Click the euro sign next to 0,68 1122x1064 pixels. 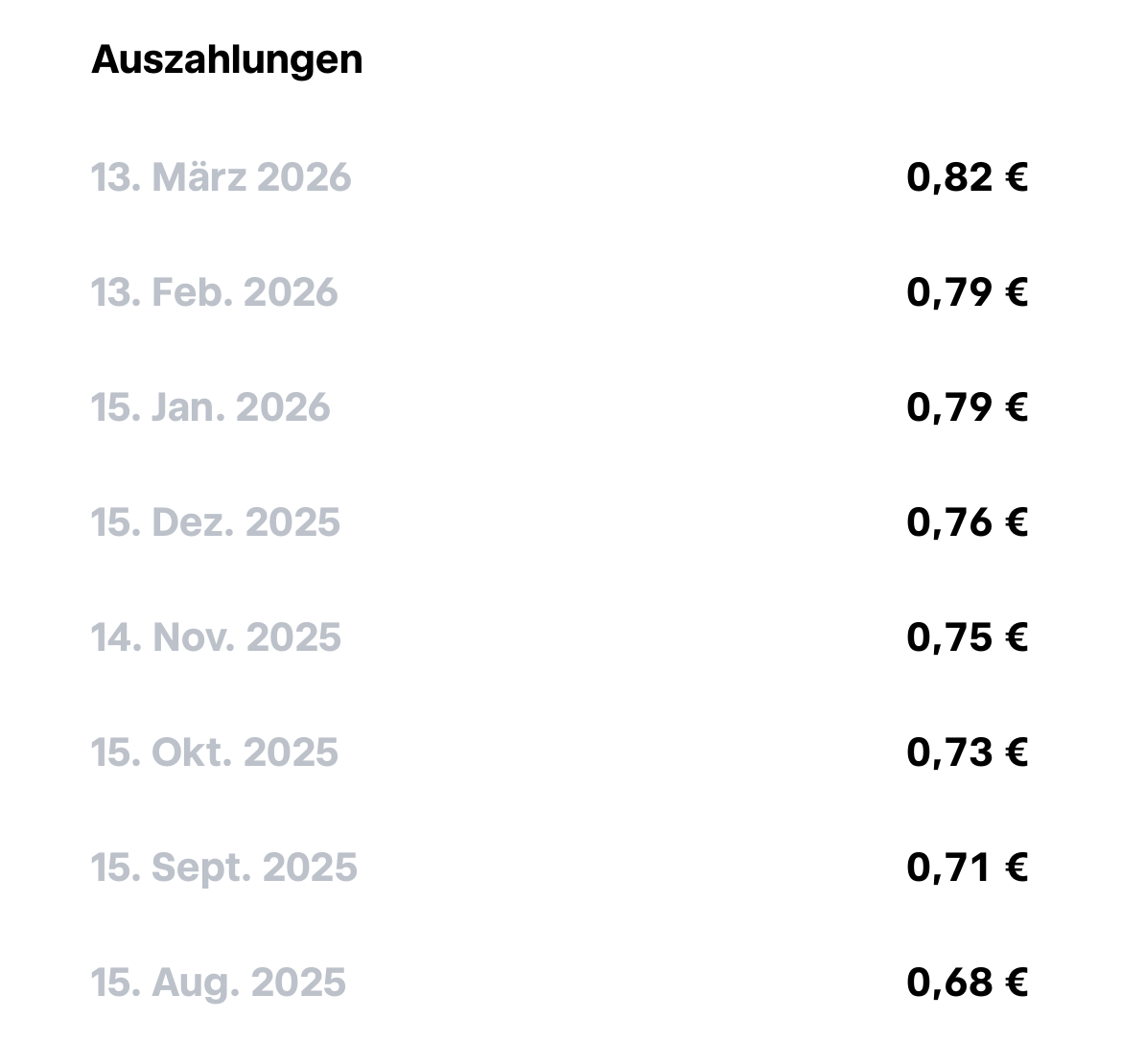pos(1017,983)
